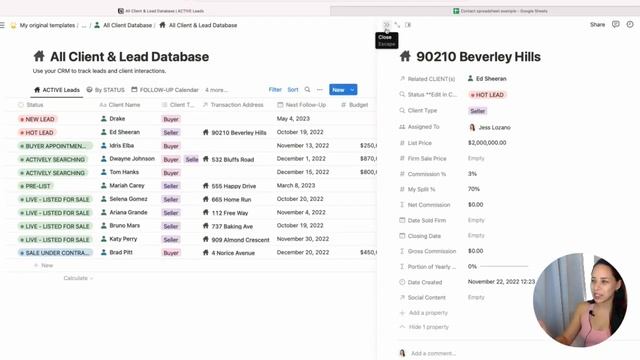Click HOT LEAD status tag in table

[x=37, y=133]
